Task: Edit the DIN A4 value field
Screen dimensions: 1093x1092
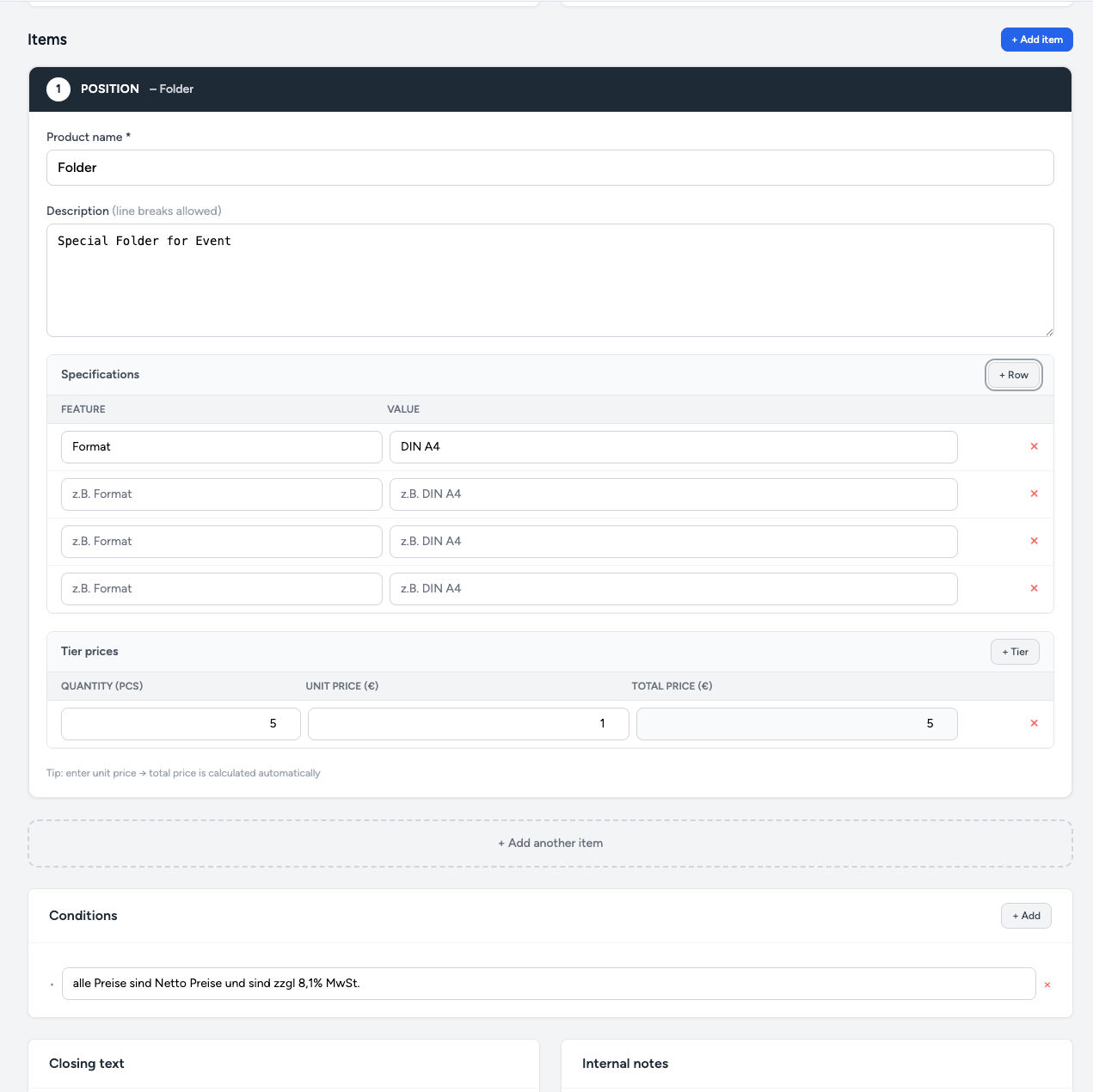Action: click(x=672, y=447)
